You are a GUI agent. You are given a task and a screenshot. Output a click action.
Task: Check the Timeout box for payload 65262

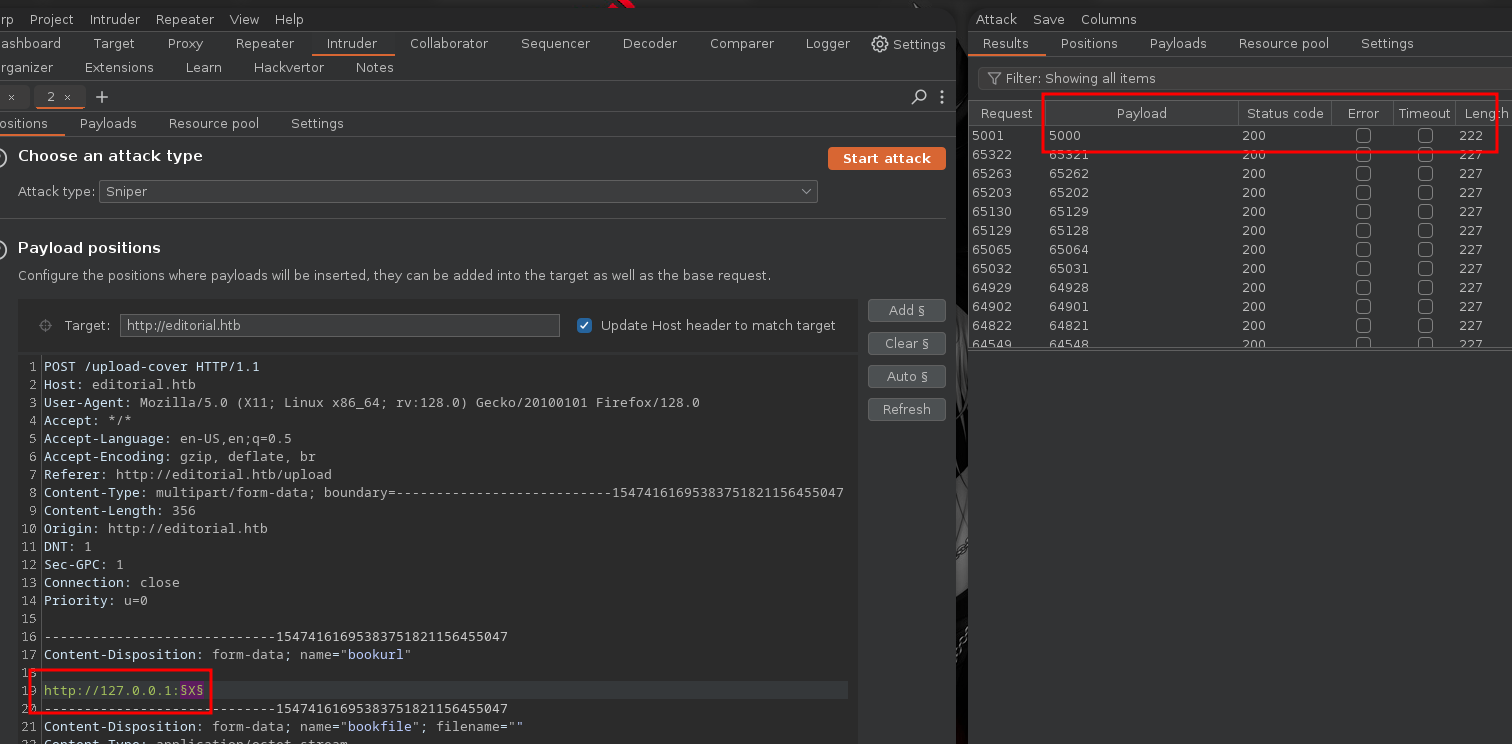1425,174
